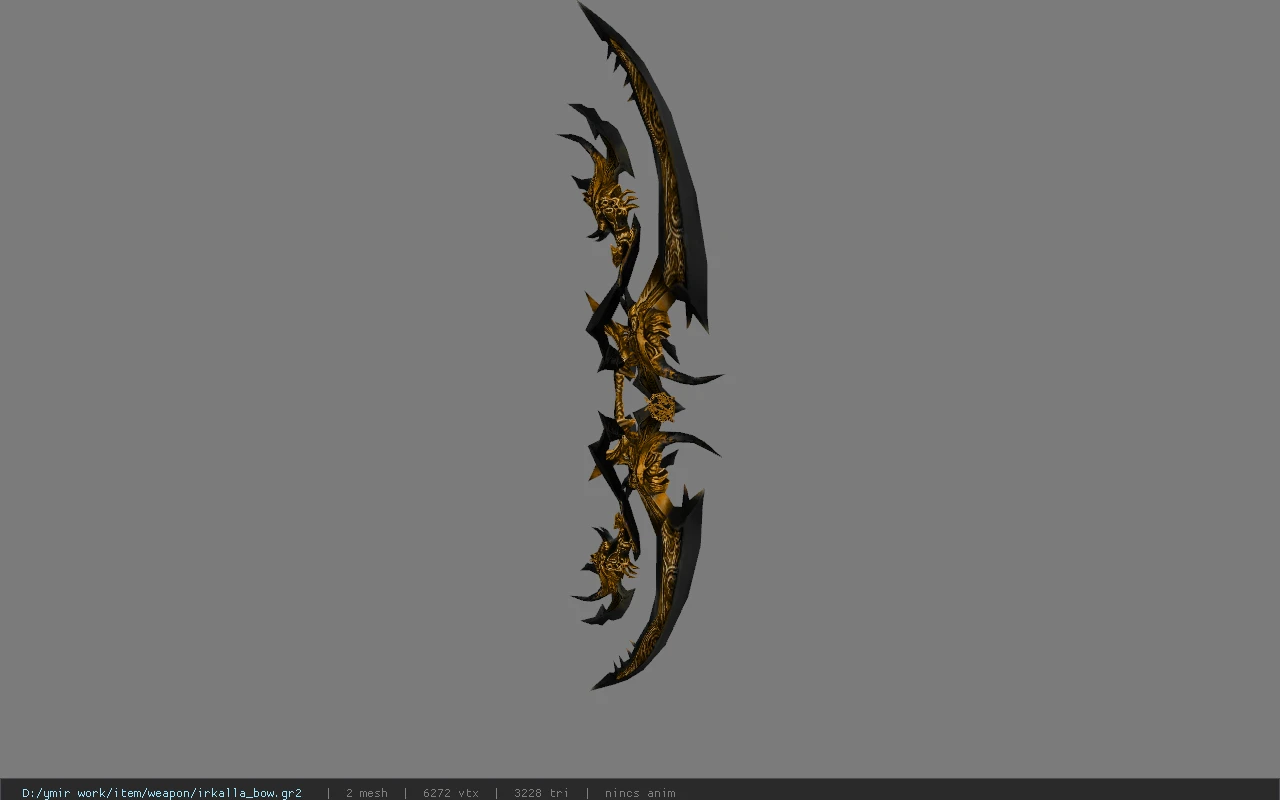Click the '3228 tri' triangle count
This screenshot has height=800, width=1280.
pyautogui.click(x=541, y=793)
